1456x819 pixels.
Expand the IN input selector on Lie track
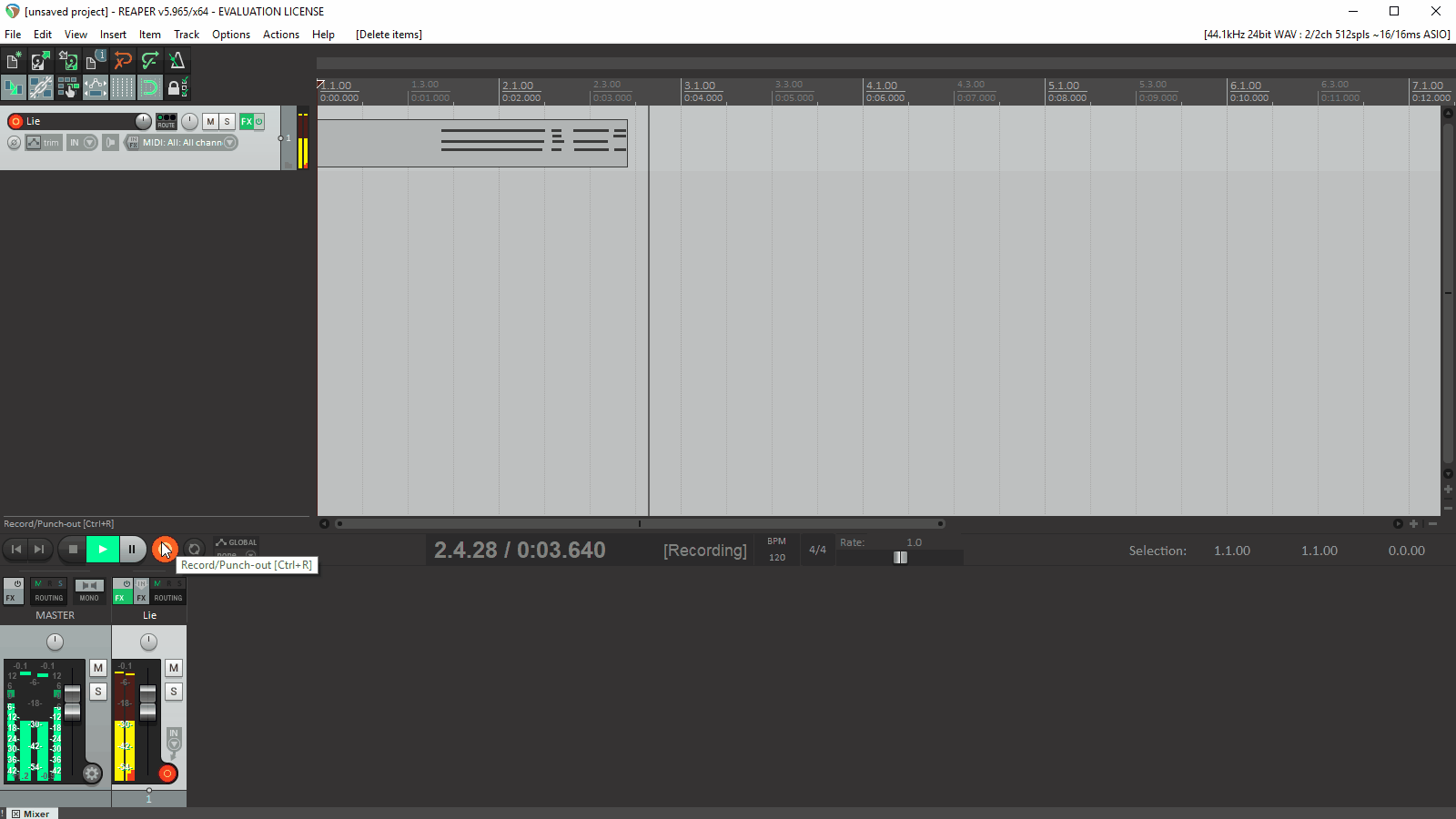point(88,143)
